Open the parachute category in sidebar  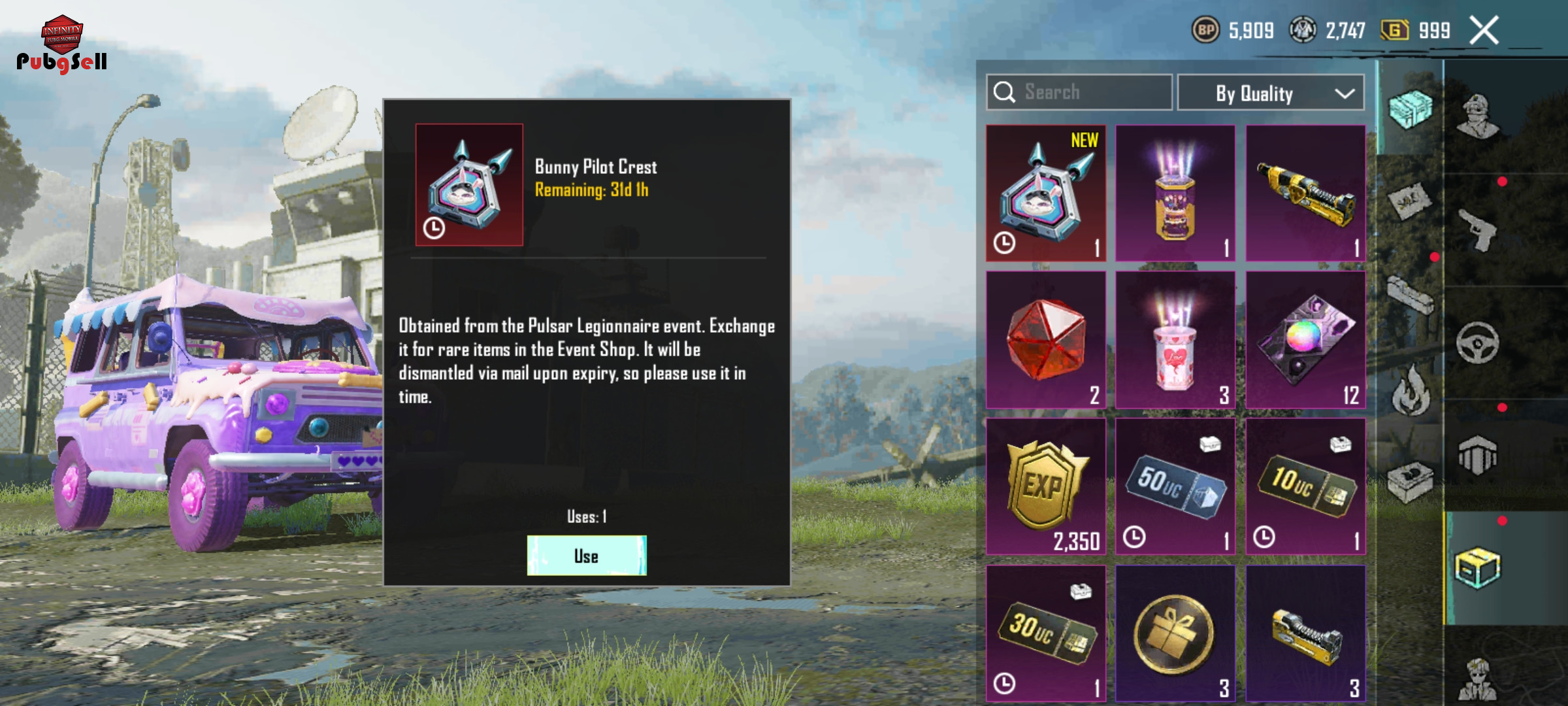(x=1477, y=455)
